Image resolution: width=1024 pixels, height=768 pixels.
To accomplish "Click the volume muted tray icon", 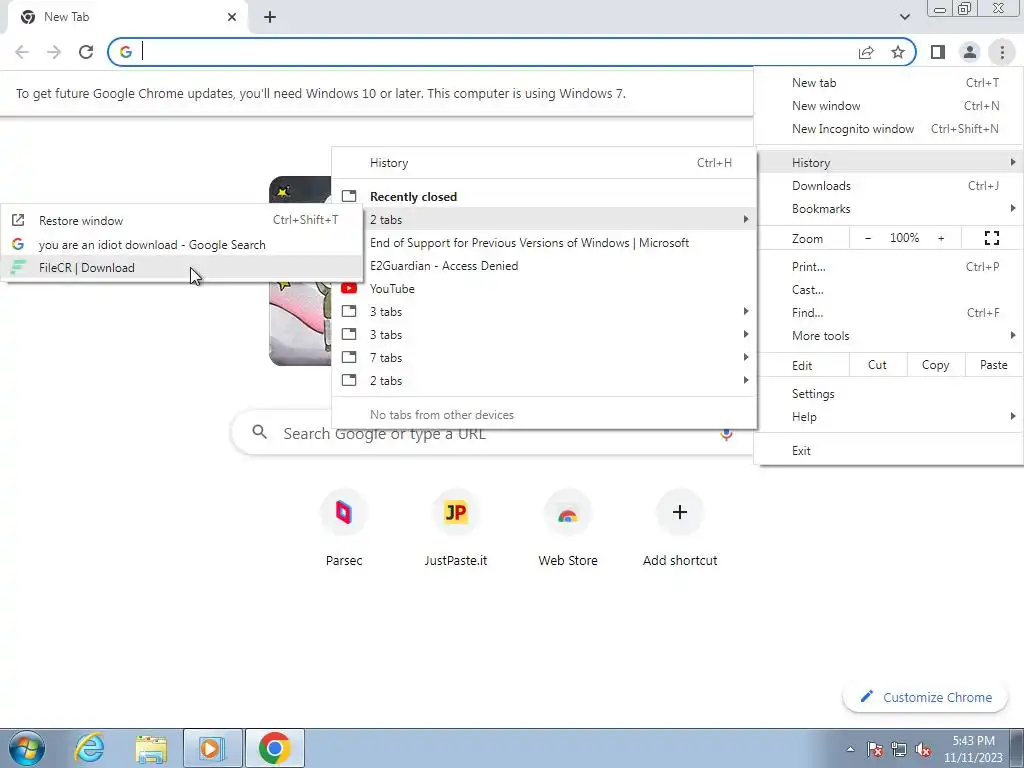I will (x=923, y=750).
